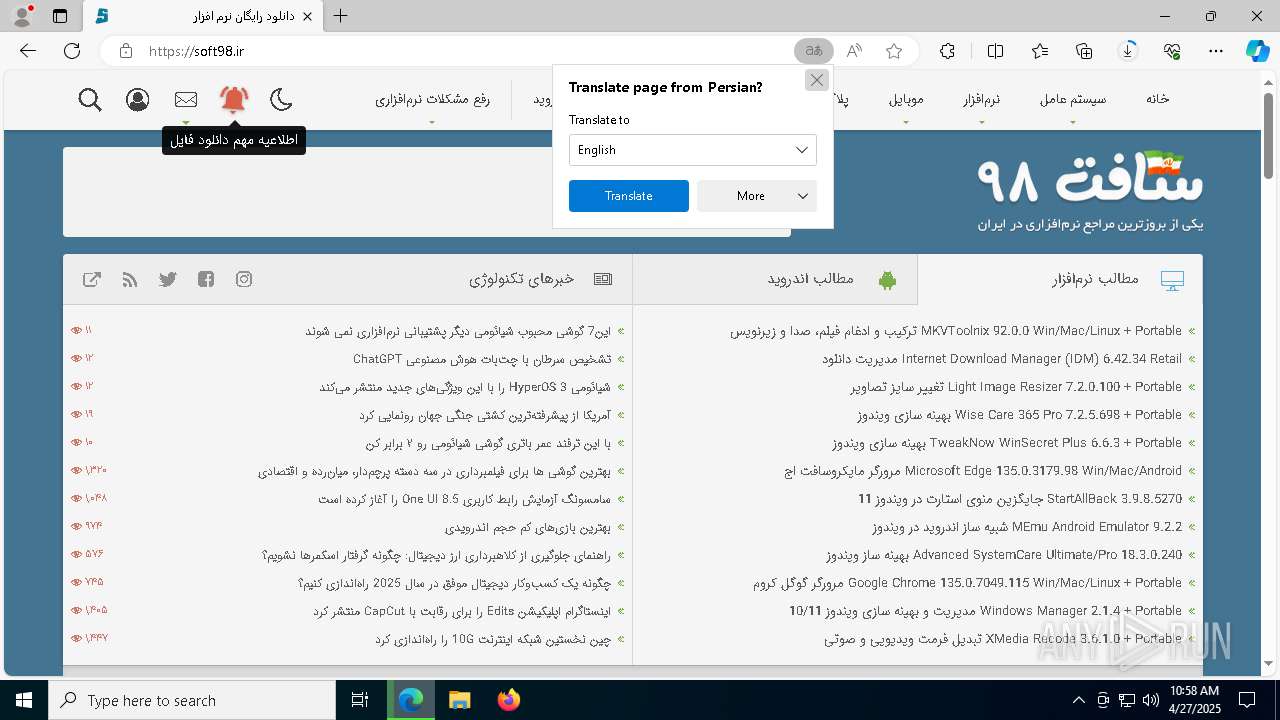Open خبرهای تکنولوژی section heading

coord(522,279)
